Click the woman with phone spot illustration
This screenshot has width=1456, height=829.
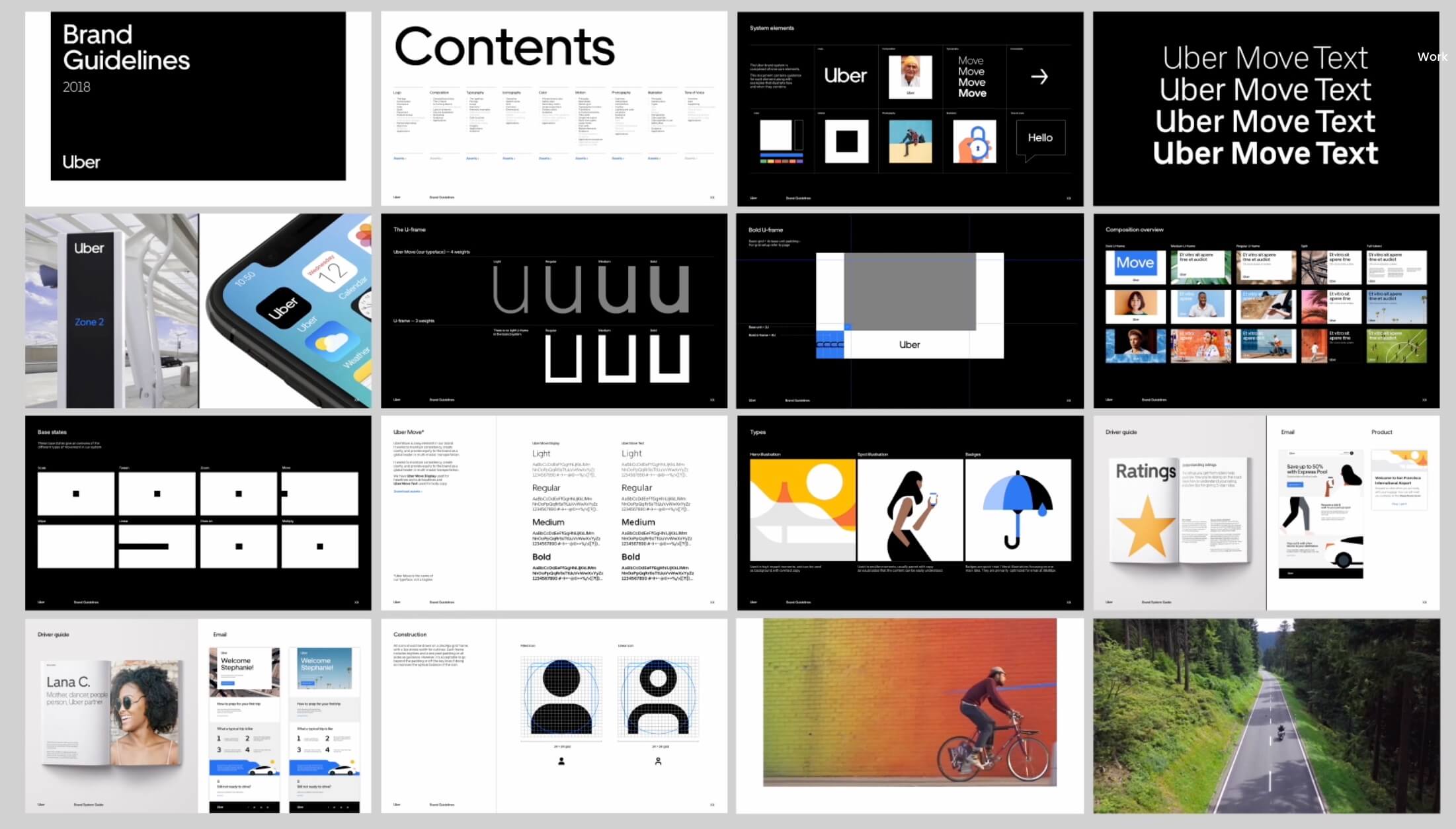pos(910,510)
